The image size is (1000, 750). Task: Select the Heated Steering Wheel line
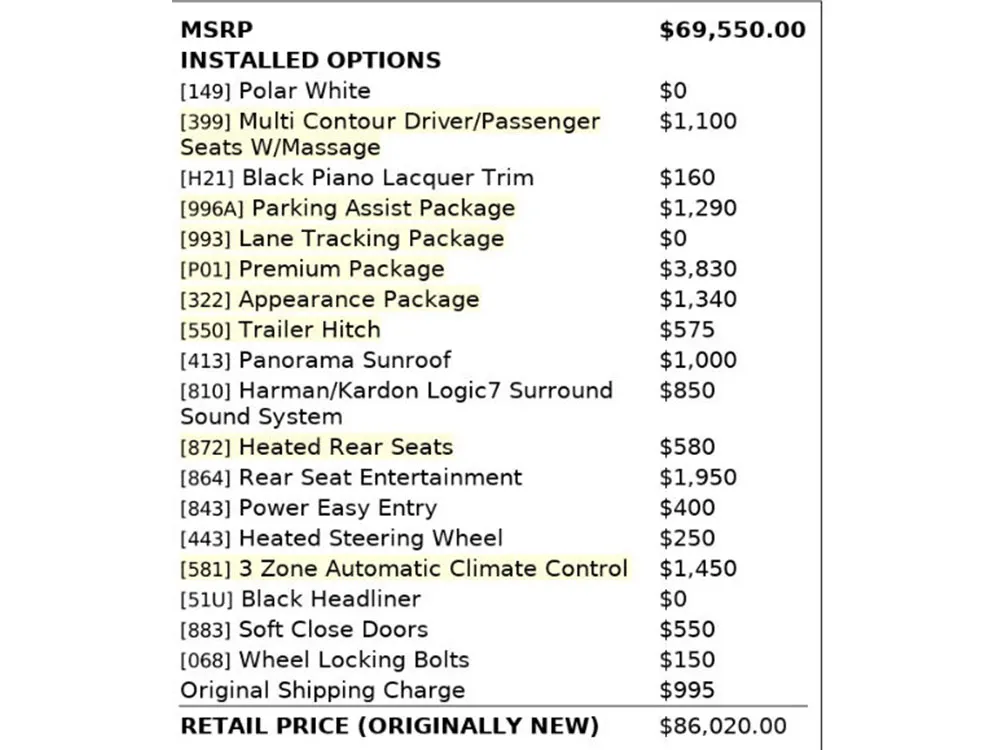point(341,538)
